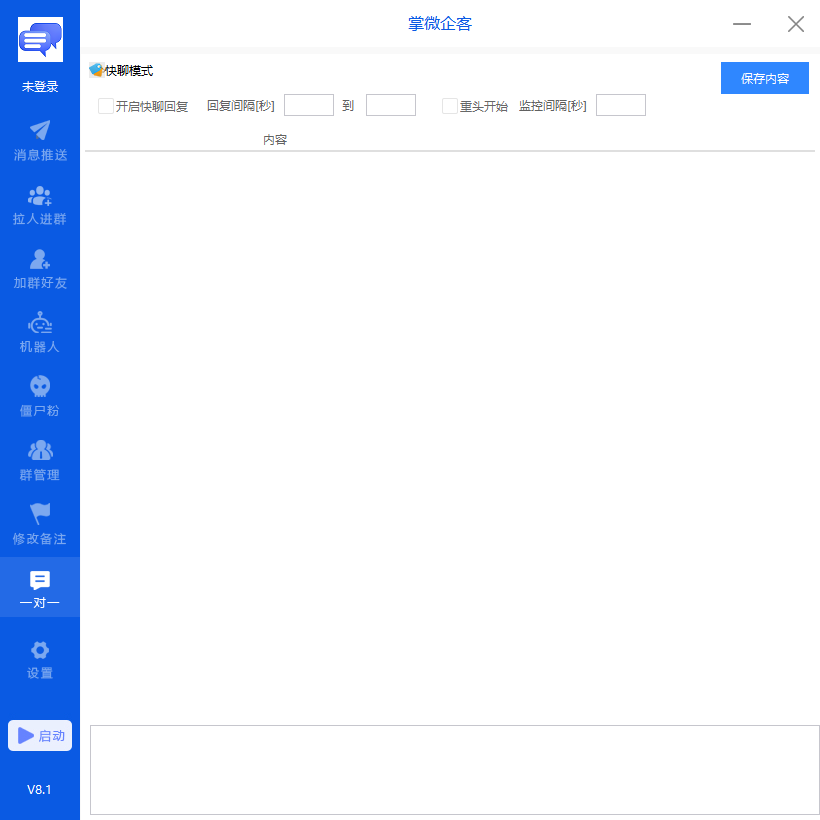
Task: Click the 内容 column header
Action: click(275, 140)
